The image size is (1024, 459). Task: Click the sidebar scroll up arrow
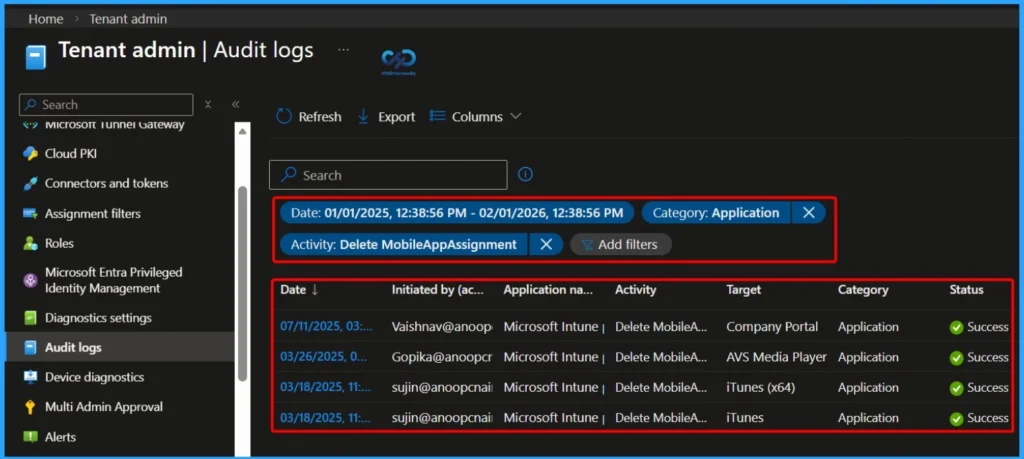point(242,131)
